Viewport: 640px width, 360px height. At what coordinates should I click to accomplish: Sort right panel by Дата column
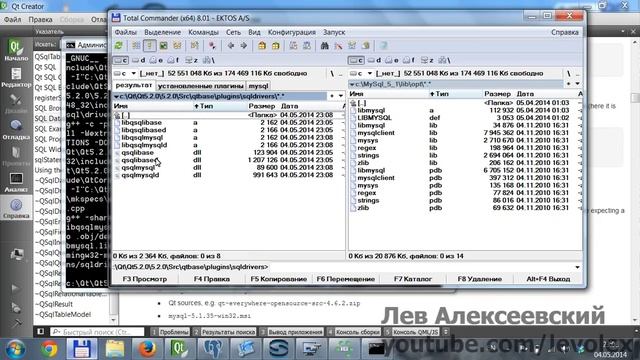click(x=525, y=94)
